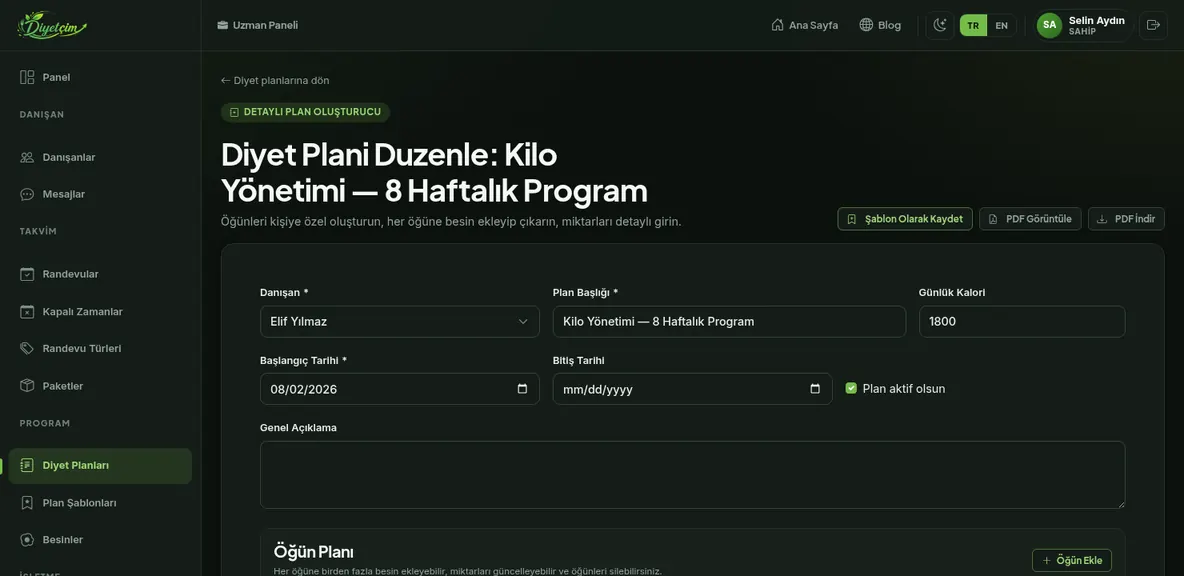Screen dimensions: 1184x576
Task: Click the SA user avatar
Action: click(x=1050, y=25)
